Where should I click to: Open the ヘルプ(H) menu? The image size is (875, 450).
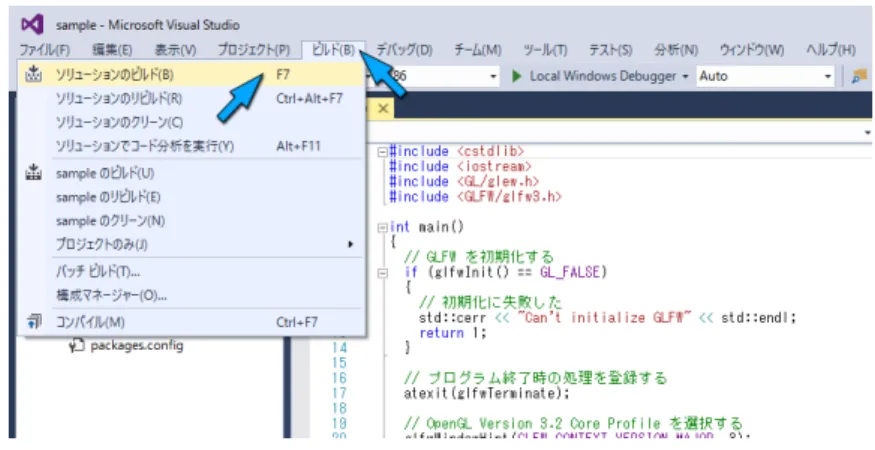pyautogui.click(x=830, y=50)
